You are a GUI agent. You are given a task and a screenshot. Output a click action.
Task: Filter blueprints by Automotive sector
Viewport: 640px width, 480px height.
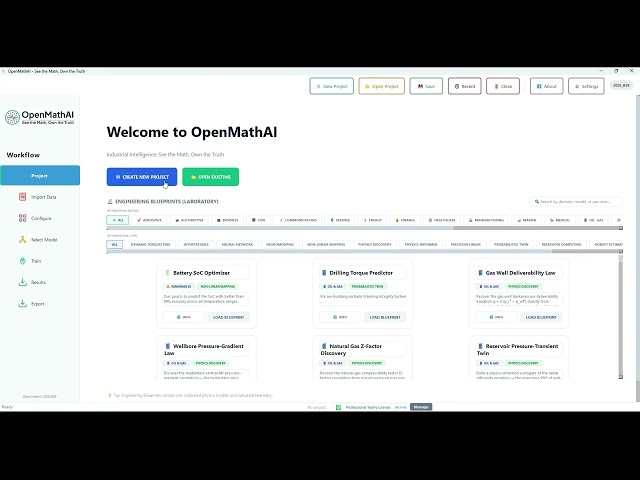pos(189,220)
